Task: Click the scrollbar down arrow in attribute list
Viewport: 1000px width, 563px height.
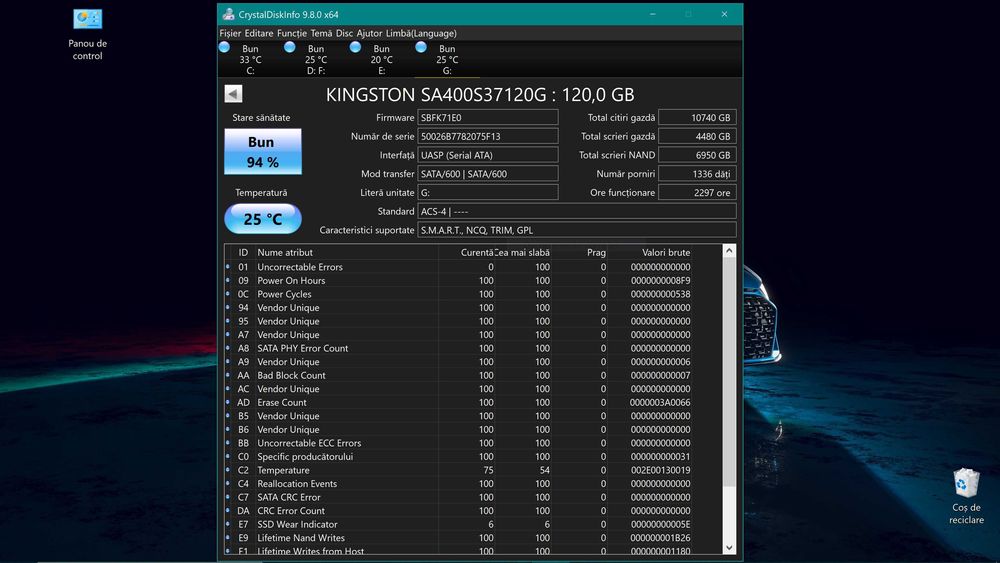Action: (x=728, y=547)
